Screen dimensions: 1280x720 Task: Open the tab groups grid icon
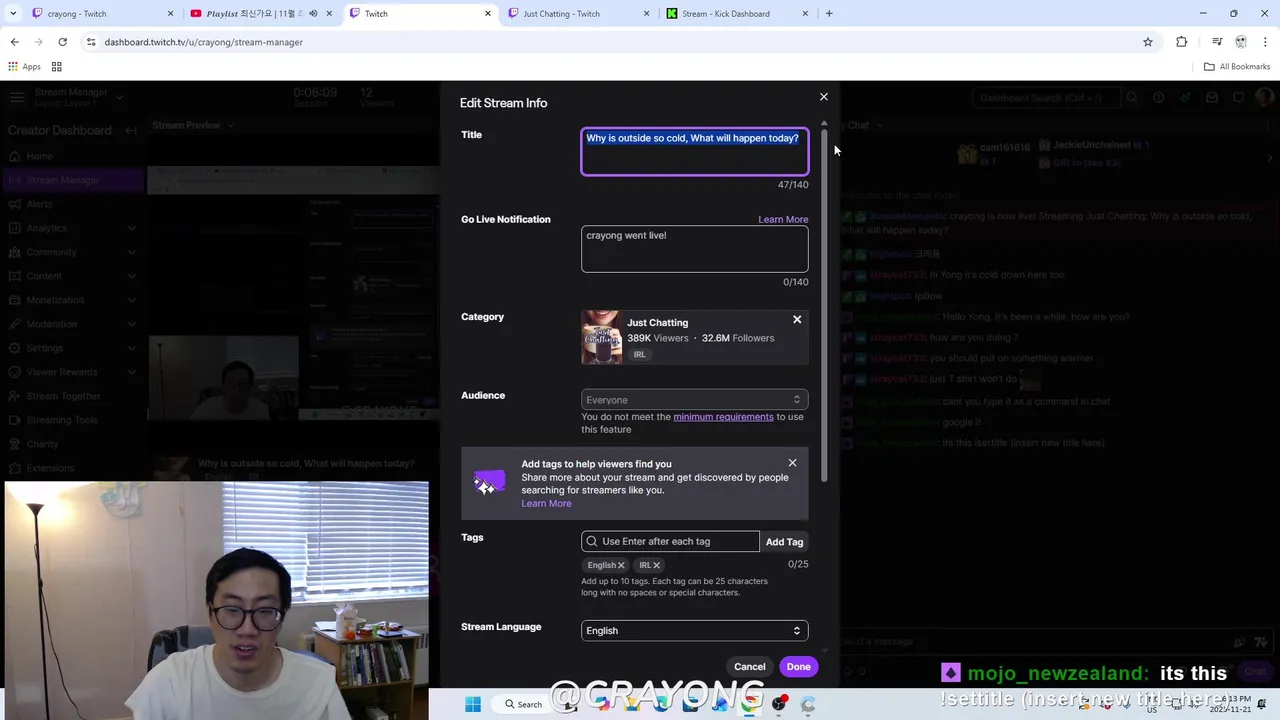click(x=57, y=67)
